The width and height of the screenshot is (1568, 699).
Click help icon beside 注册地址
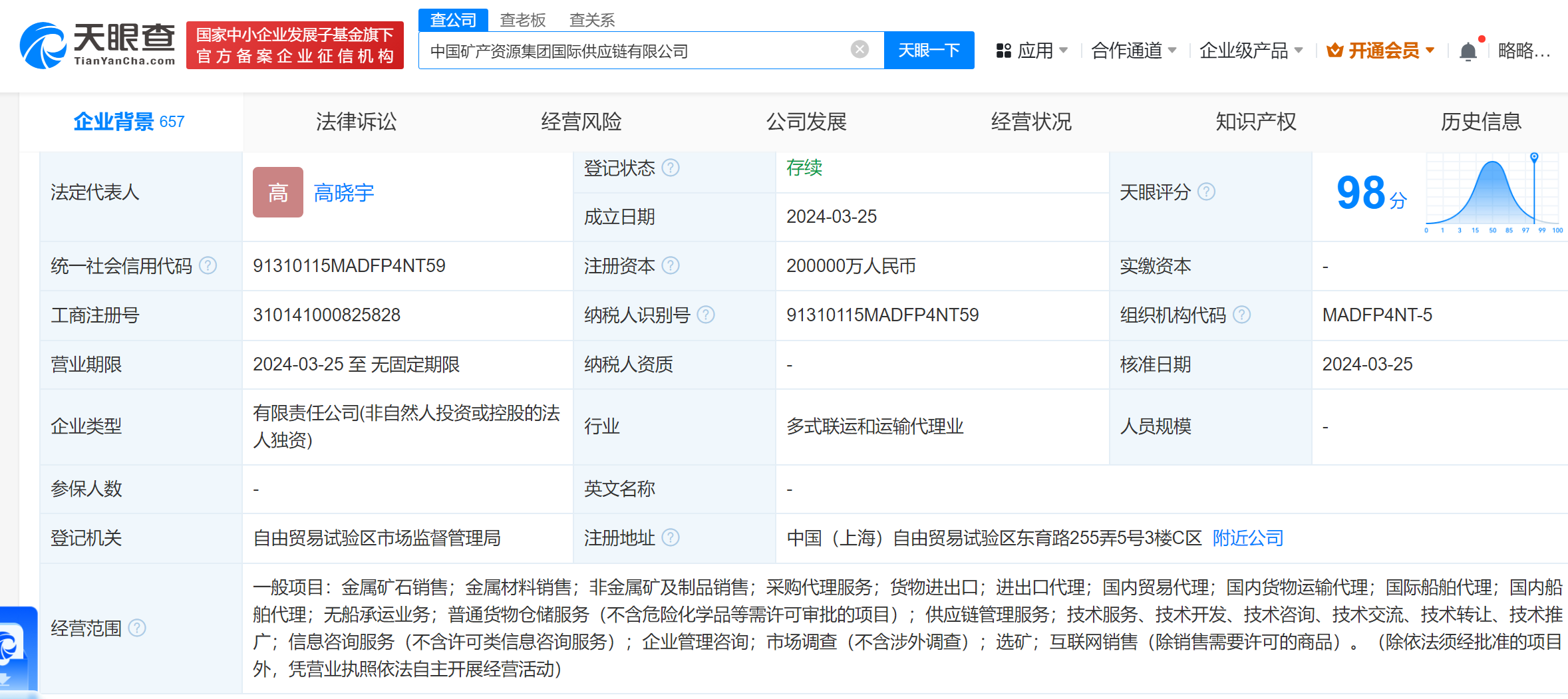pyautogui.click(x=671, y=537)
